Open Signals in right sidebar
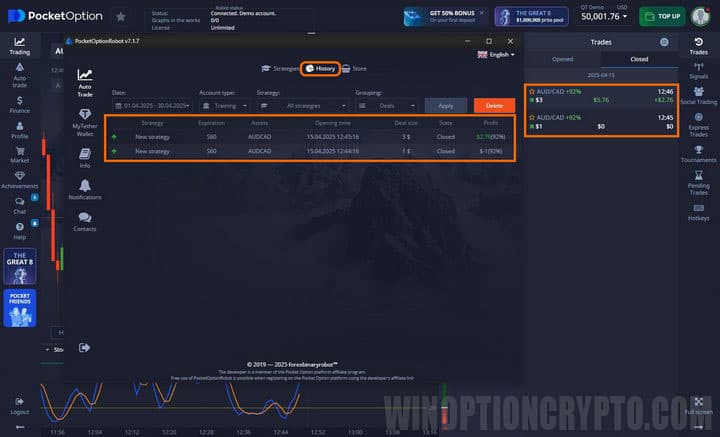Viewport: 720px width, 437px height. (x=698, y=71)
